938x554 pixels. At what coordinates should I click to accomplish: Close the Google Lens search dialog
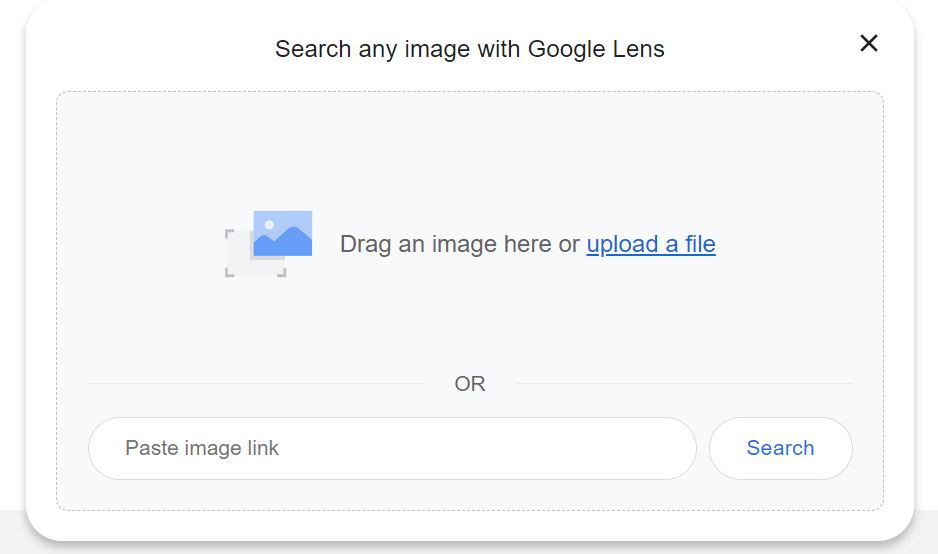pos(869,43)
